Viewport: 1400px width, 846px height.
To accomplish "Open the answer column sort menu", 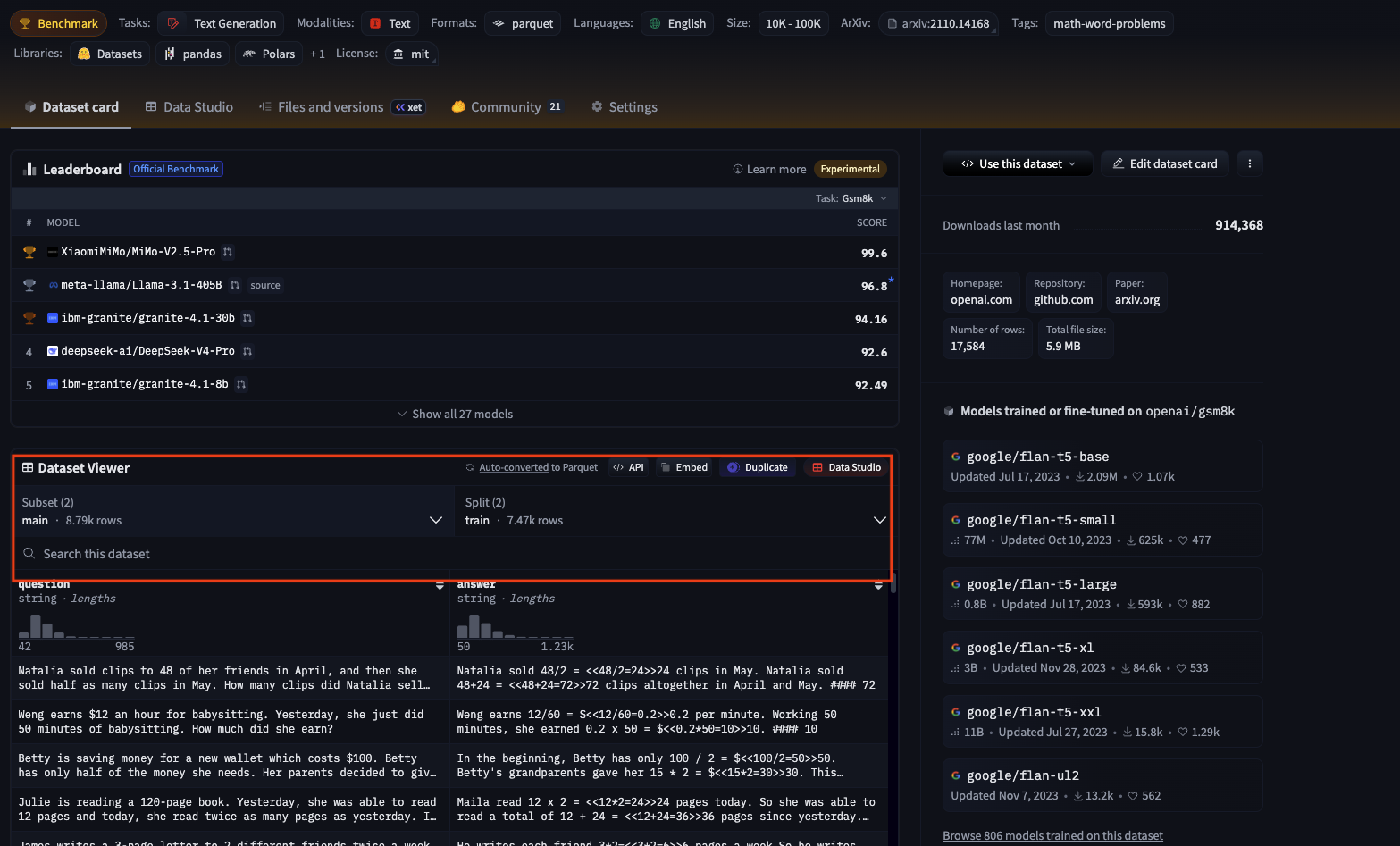I will click(x=878, y=585).
